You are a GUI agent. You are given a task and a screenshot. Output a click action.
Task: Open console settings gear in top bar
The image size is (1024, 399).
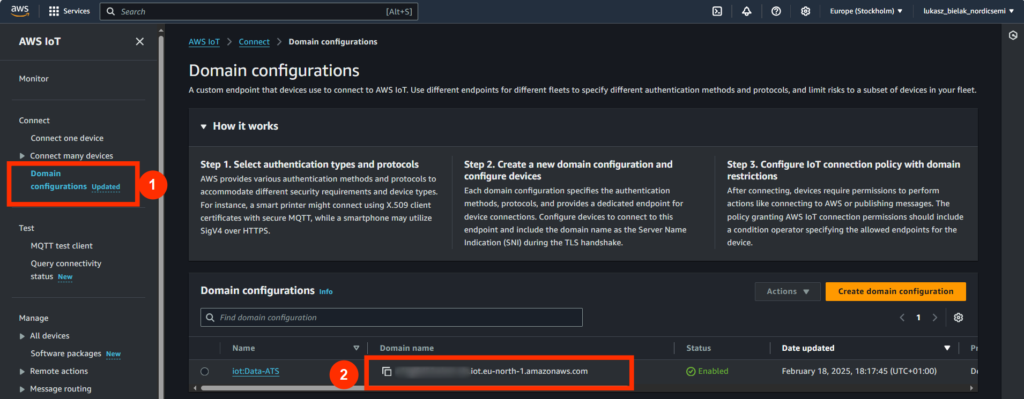806,11
